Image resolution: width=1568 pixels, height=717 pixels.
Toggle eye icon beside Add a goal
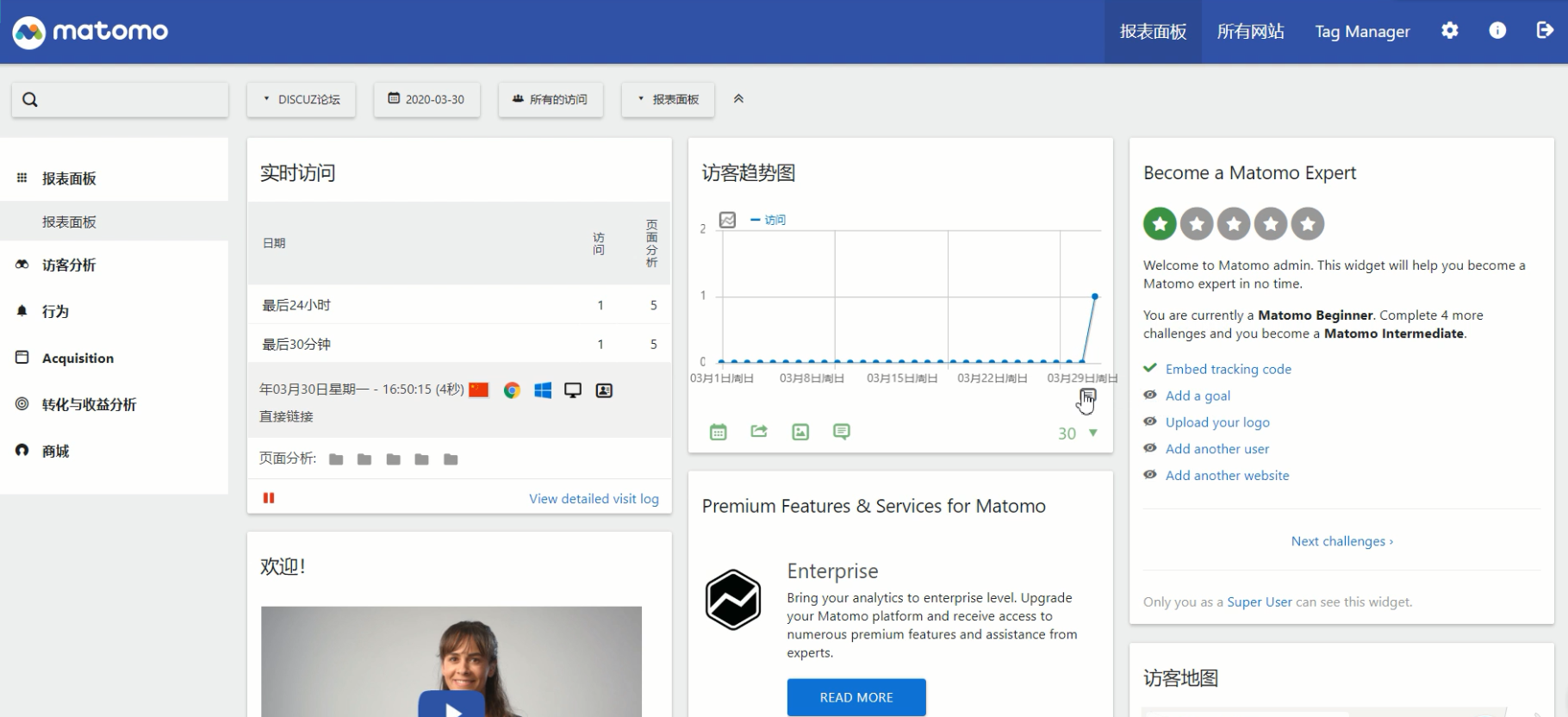[x=1150, y=395]
